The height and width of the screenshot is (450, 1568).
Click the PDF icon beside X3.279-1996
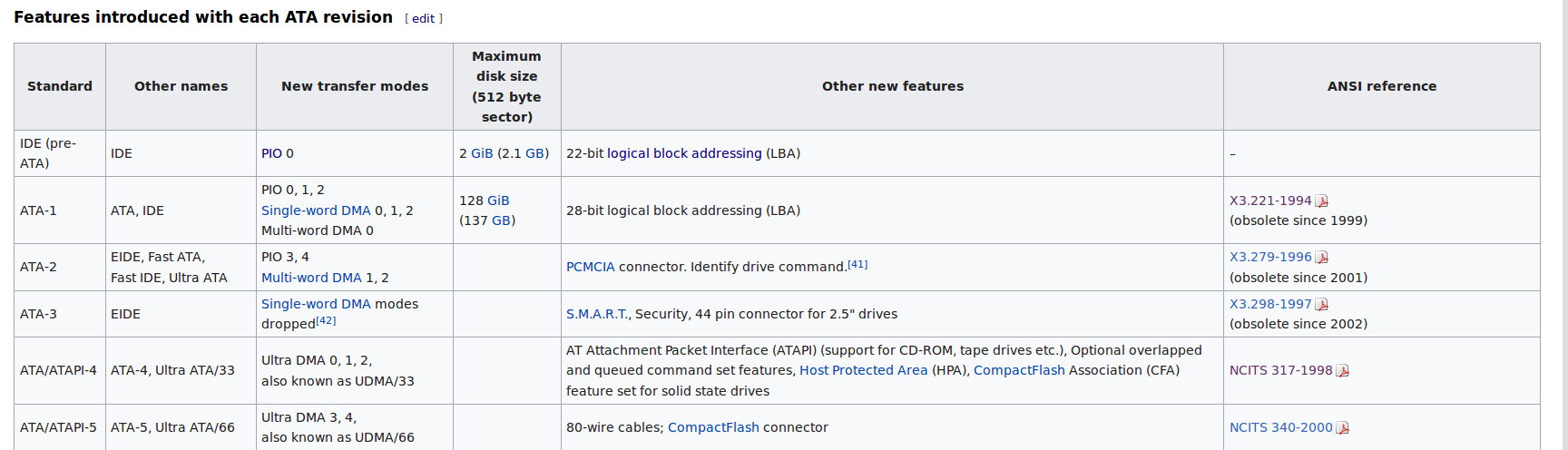1322,258
